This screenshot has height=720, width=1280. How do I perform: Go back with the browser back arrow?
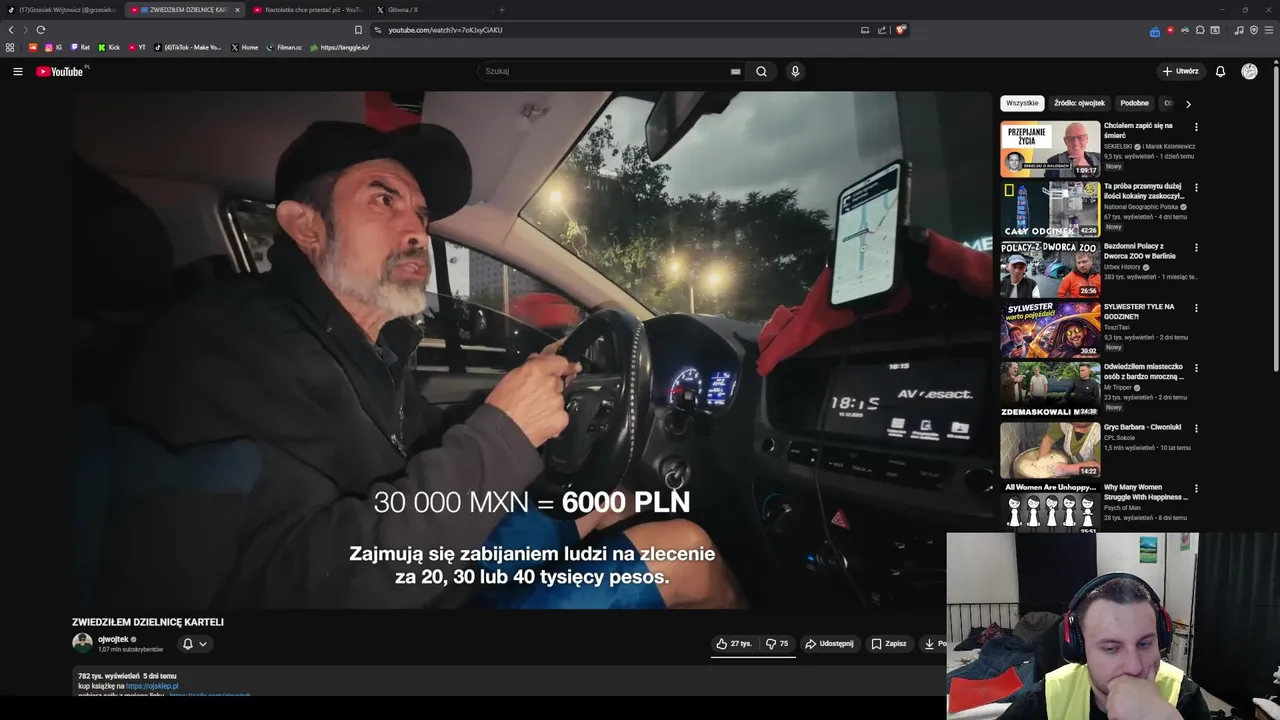(x=11, y=30)
